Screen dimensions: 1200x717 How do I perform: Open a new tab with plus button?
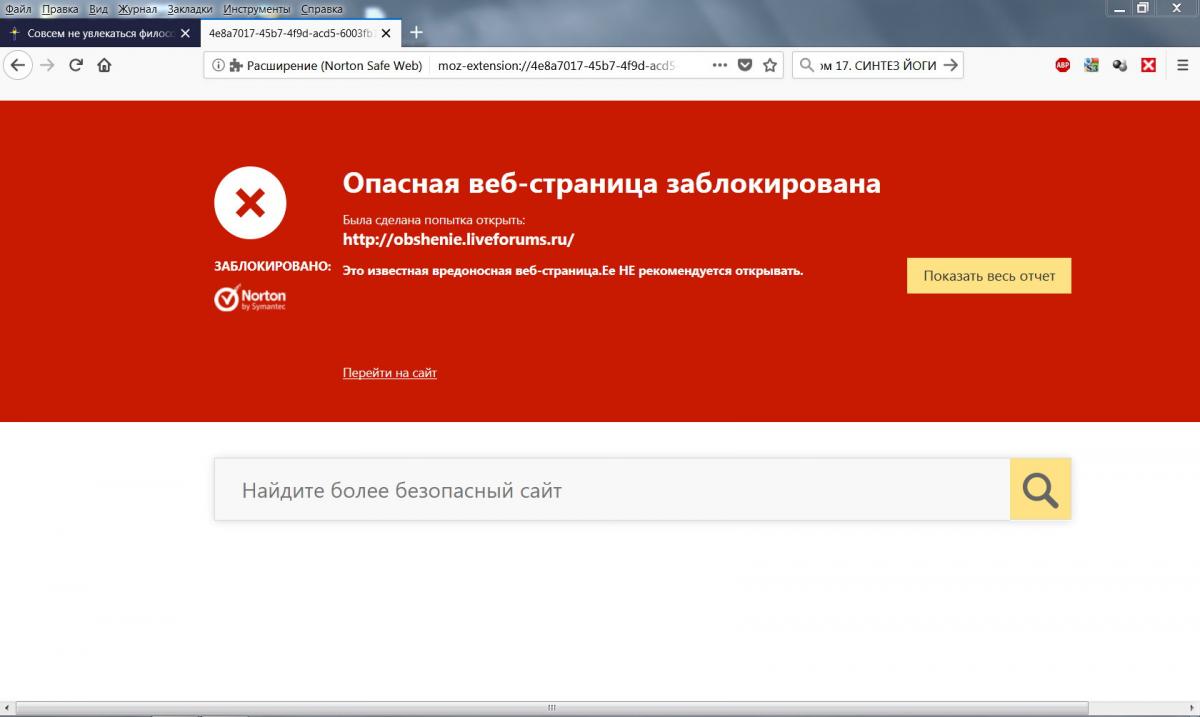pyautogui.click(x=417, y=32)
